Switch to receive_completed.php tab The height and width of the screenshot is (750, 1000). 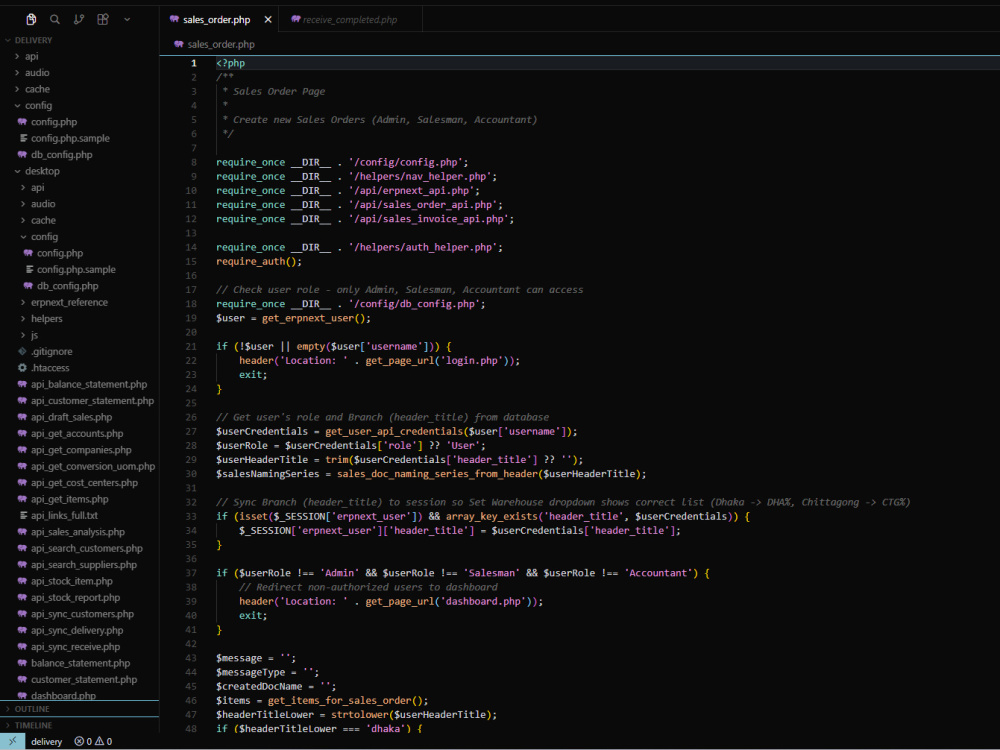pos(349,20)
